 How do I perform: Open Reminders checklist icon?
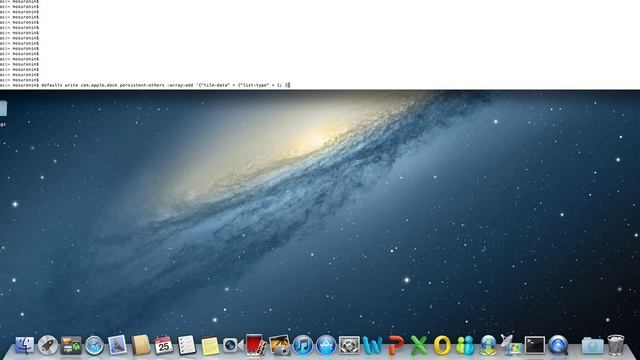coord(187,345)
